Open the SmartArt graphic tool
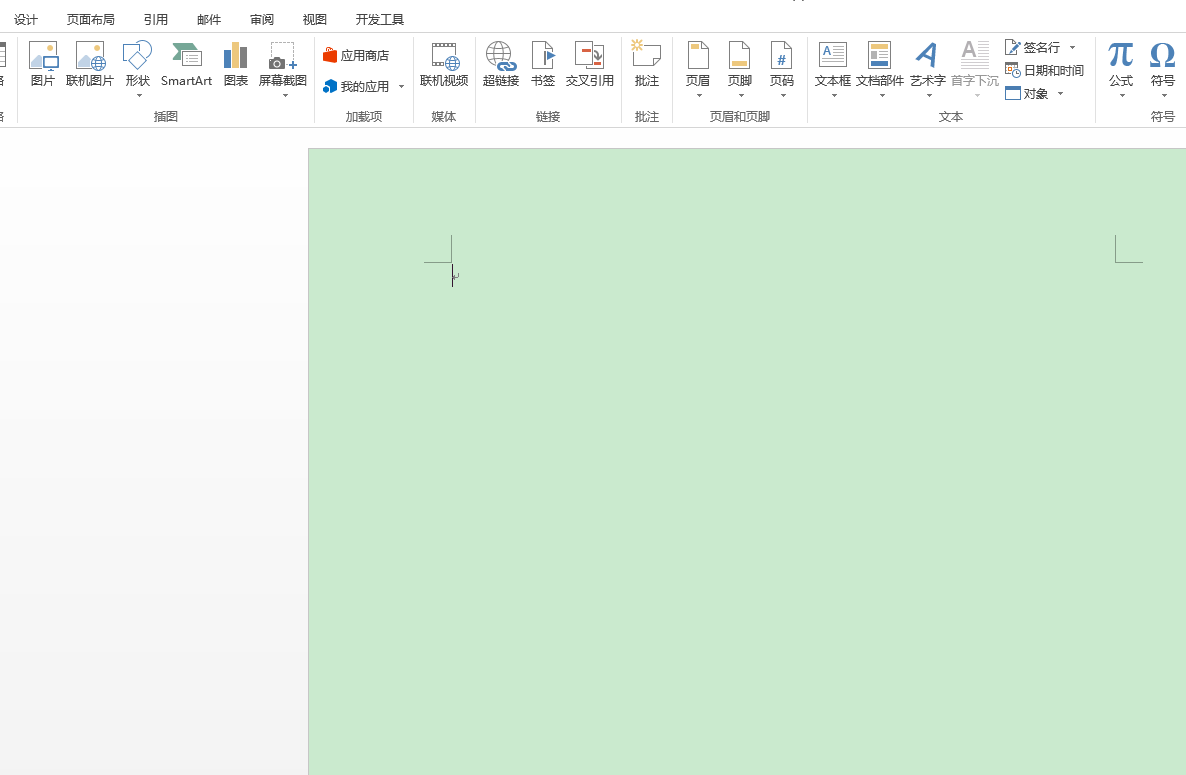1186x775 pixels. click(x=186, y=64)
